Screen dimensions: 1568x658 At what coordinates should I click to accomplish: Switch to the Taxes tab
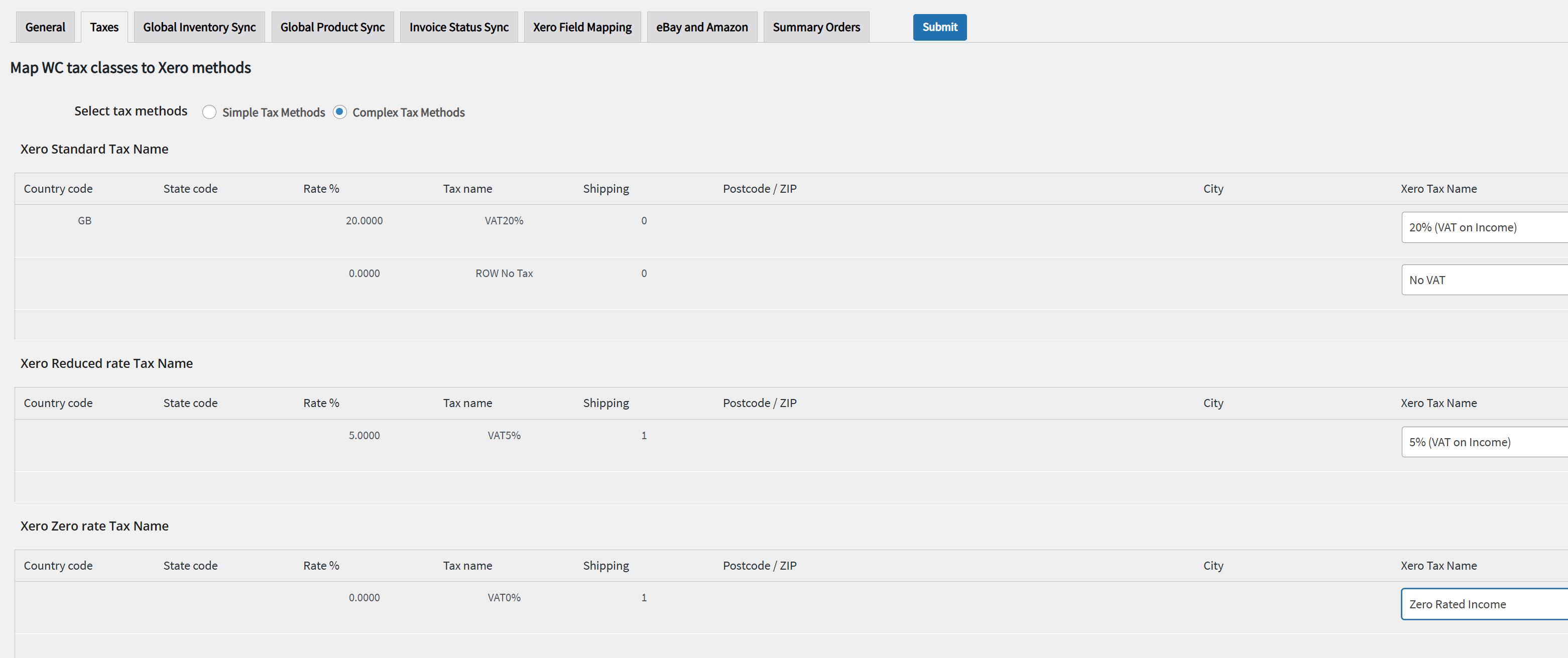104,28
